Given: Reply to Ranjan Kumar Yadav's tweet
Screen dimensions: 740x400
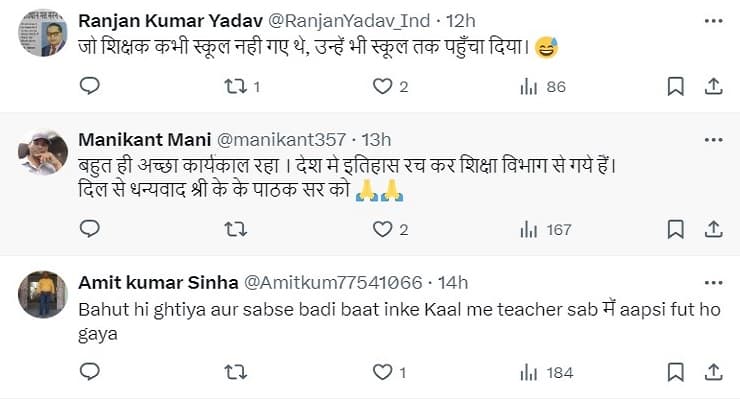Looking at the screenshot, I should coord(90,87).
